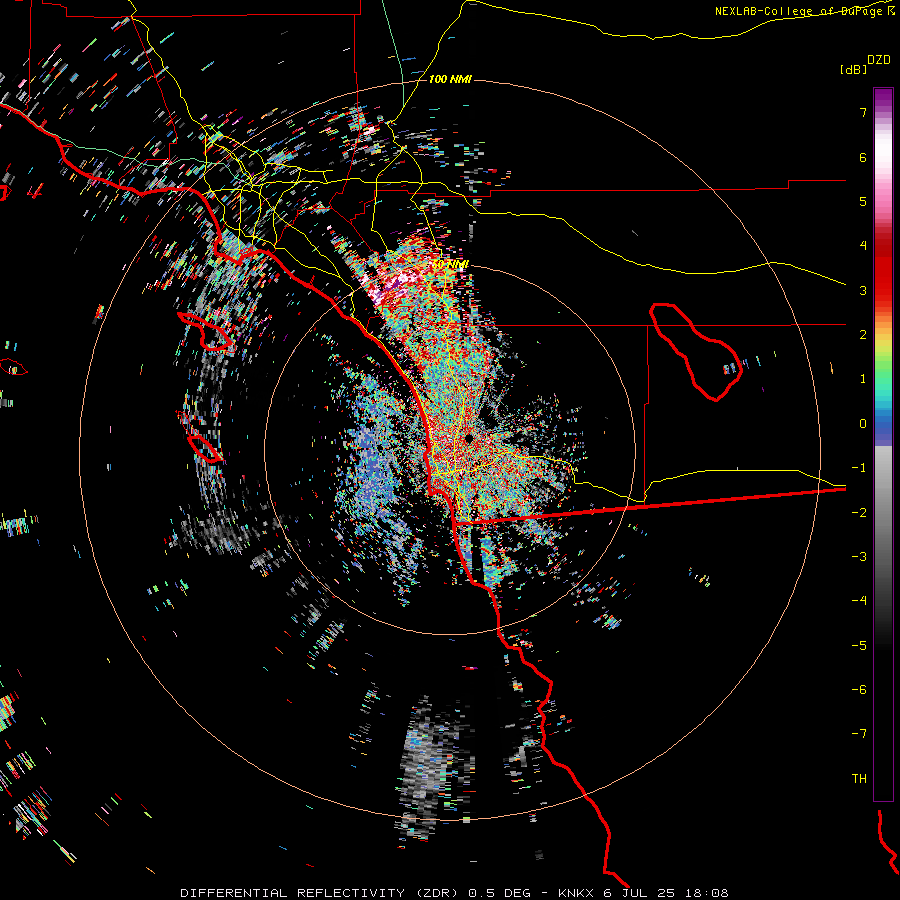Click the "TH" threshold label on the scale

point(859,779)
